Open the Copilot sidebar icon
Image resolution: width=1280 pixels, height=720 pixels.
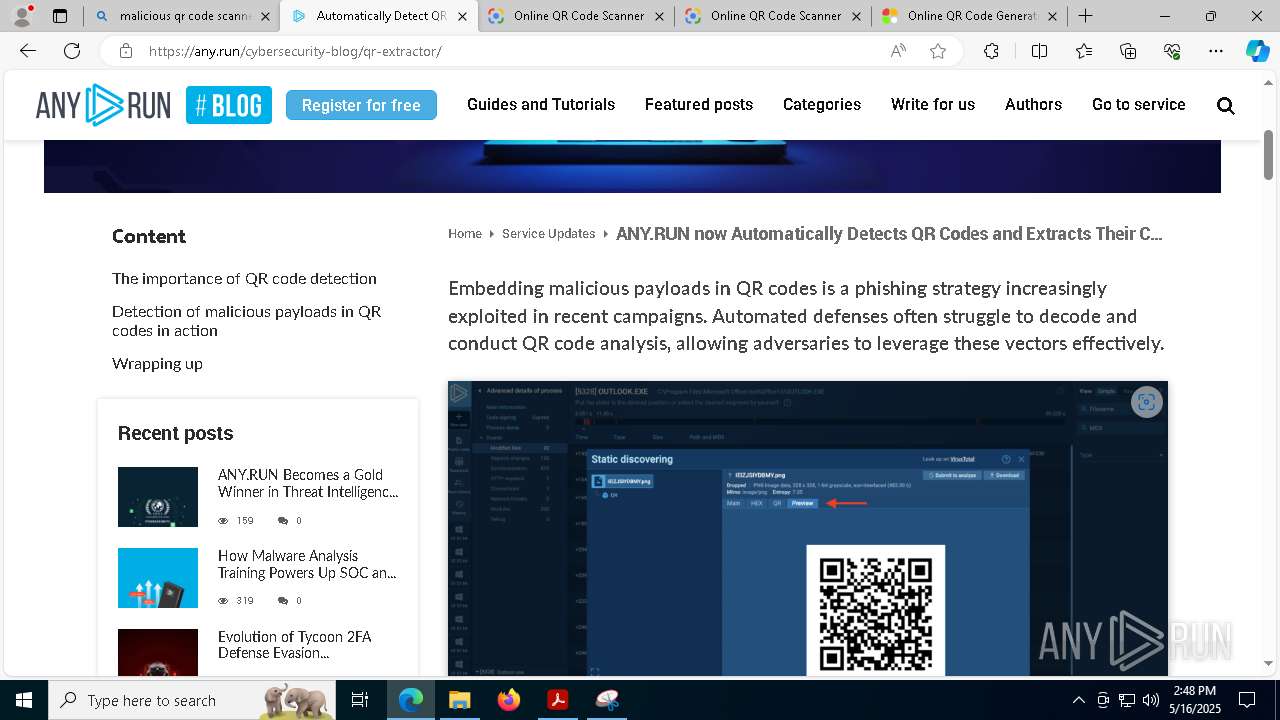coord(1257,51)
